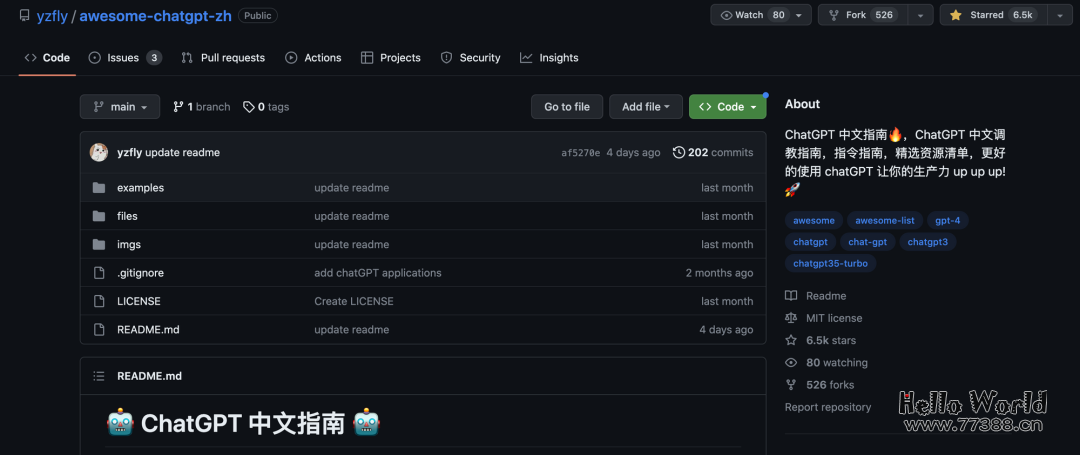Viewport: 1080px width, 455px height.
Task: Open the Add file dropdown
Action: tap(645, 107)
